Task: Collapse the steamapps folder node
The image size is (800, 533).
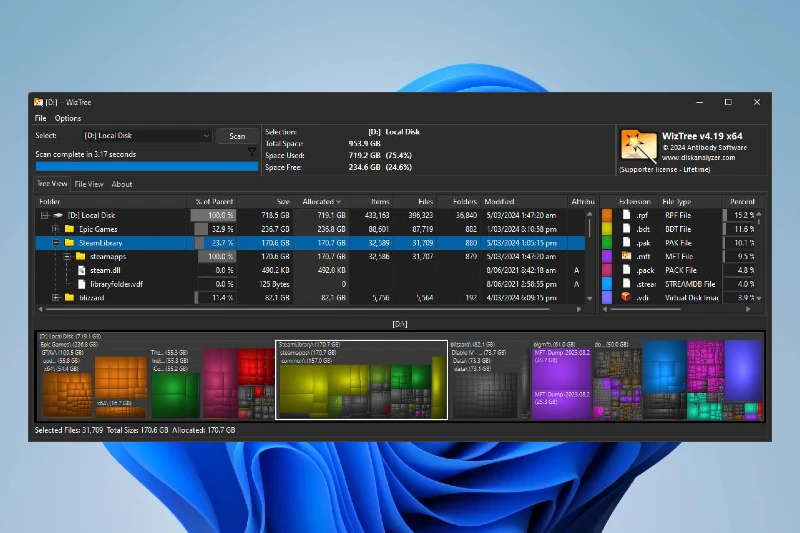Action: tap(67, 256)
